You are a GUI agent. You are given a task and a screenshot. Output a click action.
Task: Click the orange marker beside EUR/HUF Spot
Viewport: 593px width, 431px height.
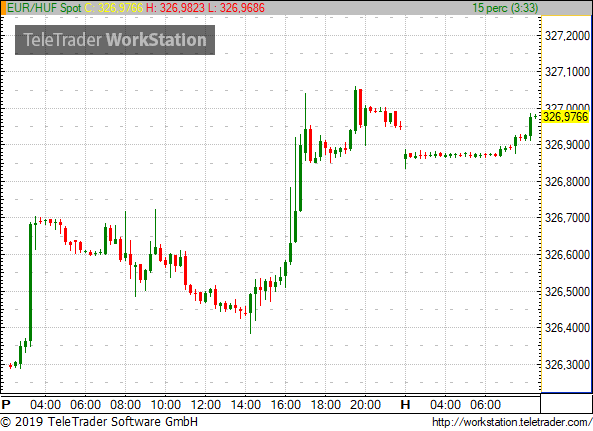3,8
